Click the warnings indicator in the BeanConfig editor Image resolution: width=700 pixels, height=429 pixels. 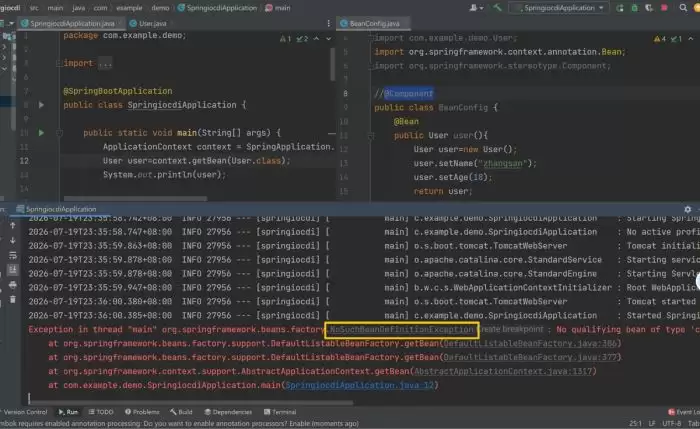[661, 39]
